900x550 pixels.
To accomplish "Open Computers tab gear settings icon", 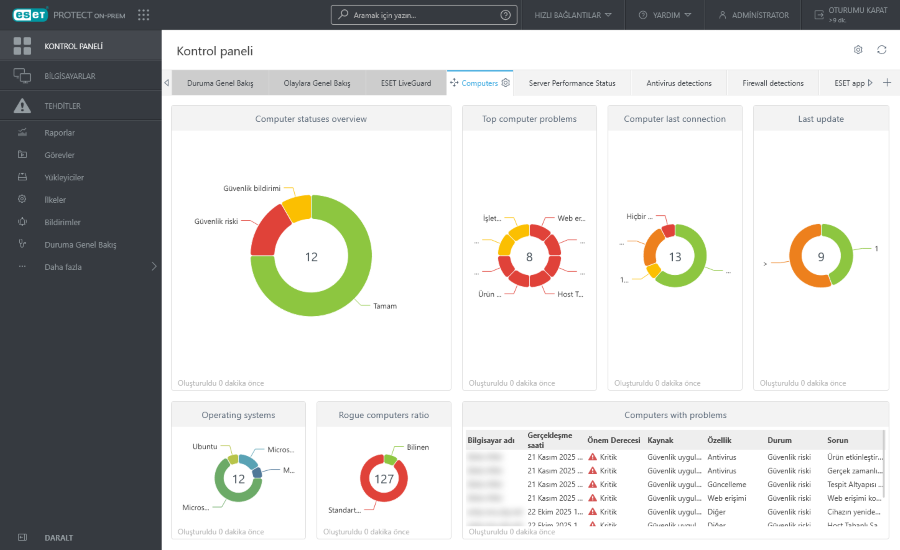I will point(506,83).
